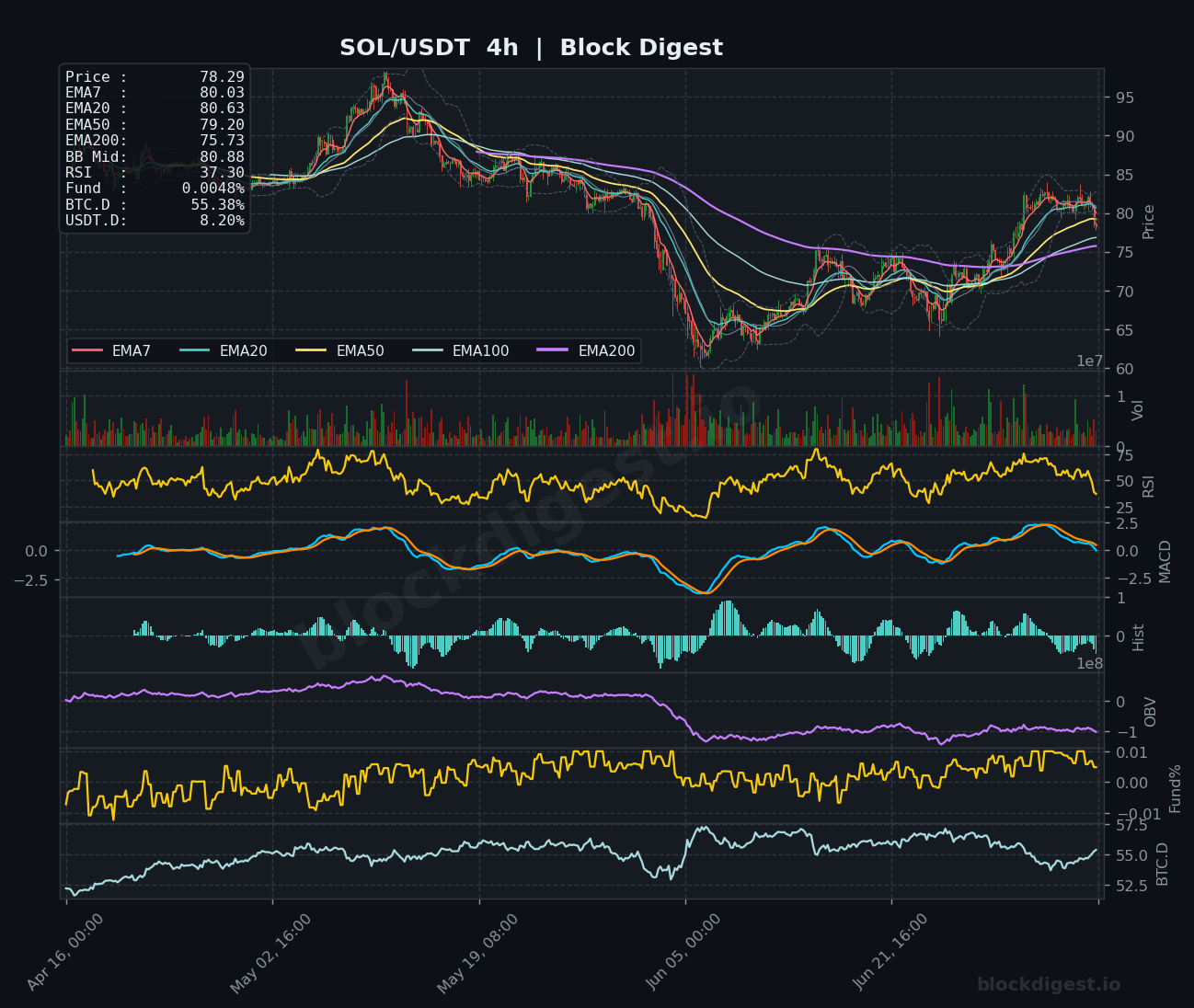Click the 1e8 OBV scale label
The width and height of the screenshot is (1194, 1008).
point(1090,663)
